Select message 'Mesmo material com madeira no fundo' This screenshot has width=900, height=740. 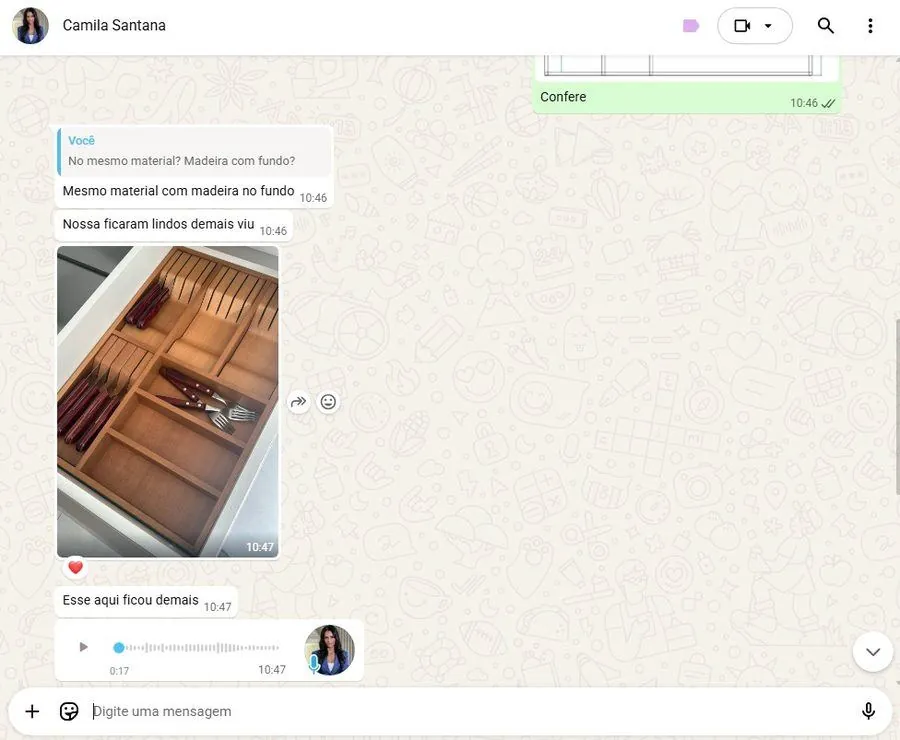179,191
